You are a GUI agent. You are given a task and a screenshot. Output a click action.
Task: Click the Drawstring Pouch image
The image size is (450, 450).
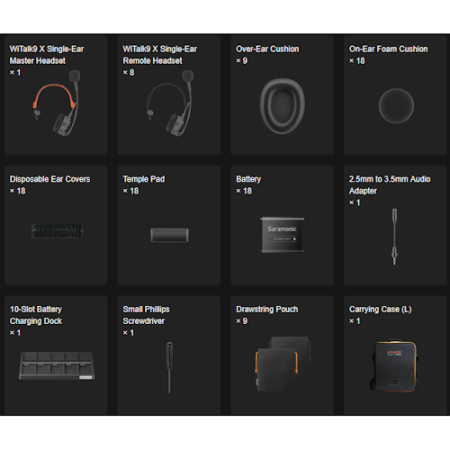pyautogui.click(x=283, y=364)
